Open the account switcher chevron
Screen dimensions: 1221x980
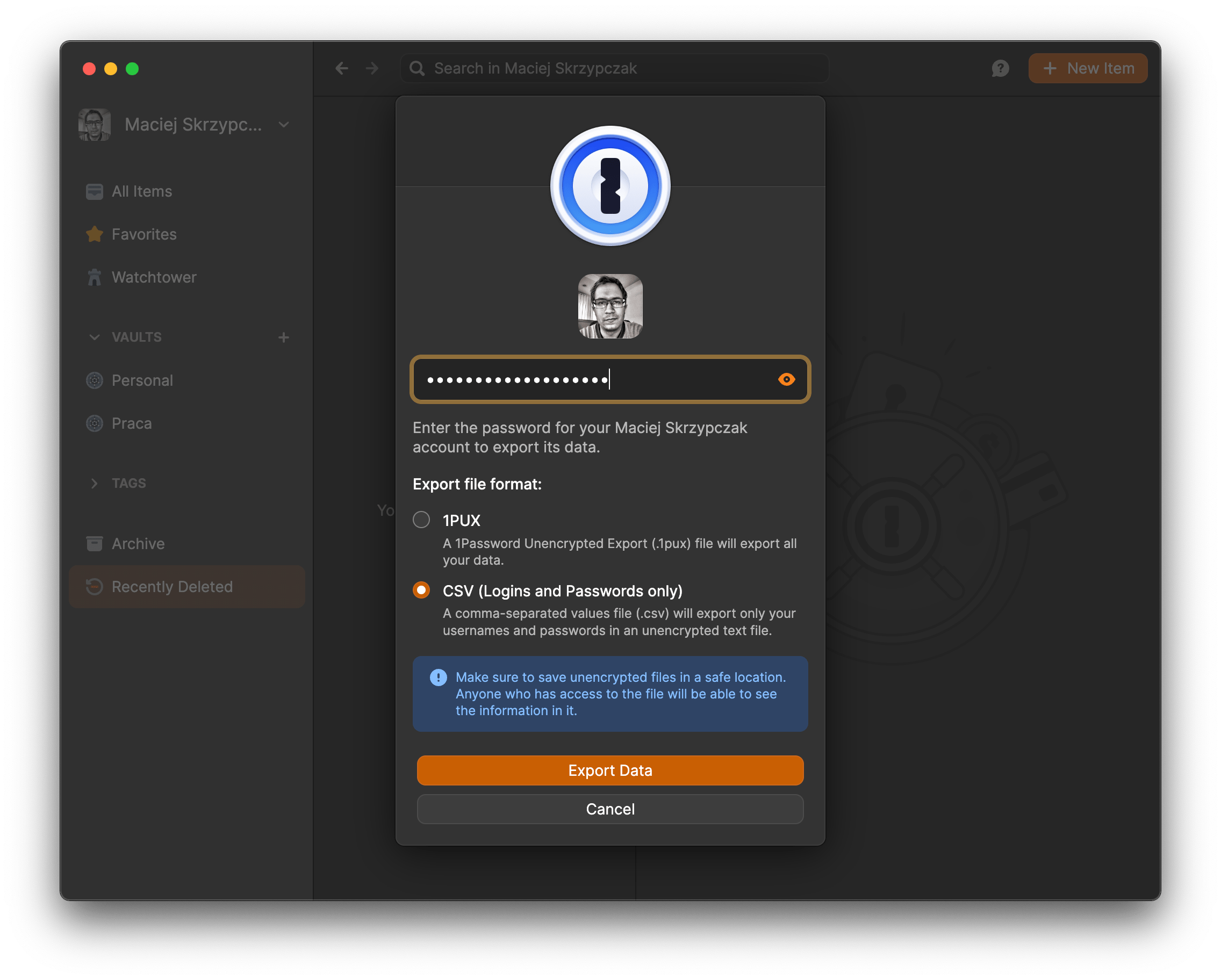[x=284, y=125]
